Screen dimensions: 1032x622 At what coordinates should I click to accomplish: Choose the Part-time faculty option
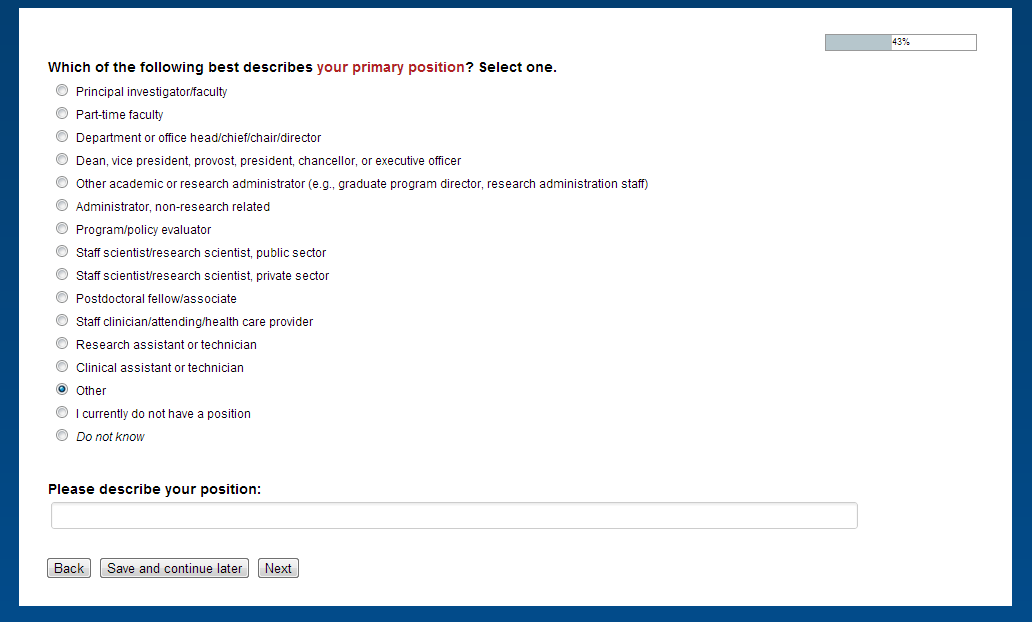[x=62, y=114]
